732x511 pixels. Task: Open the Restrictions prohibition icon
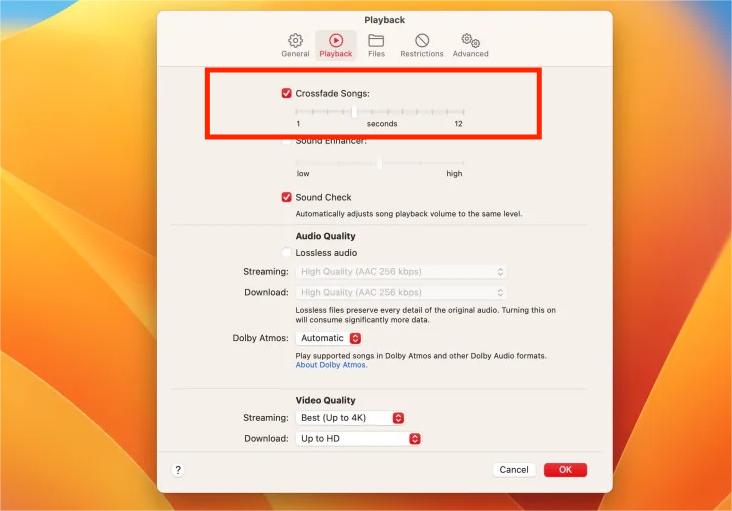tap(422, 41)
